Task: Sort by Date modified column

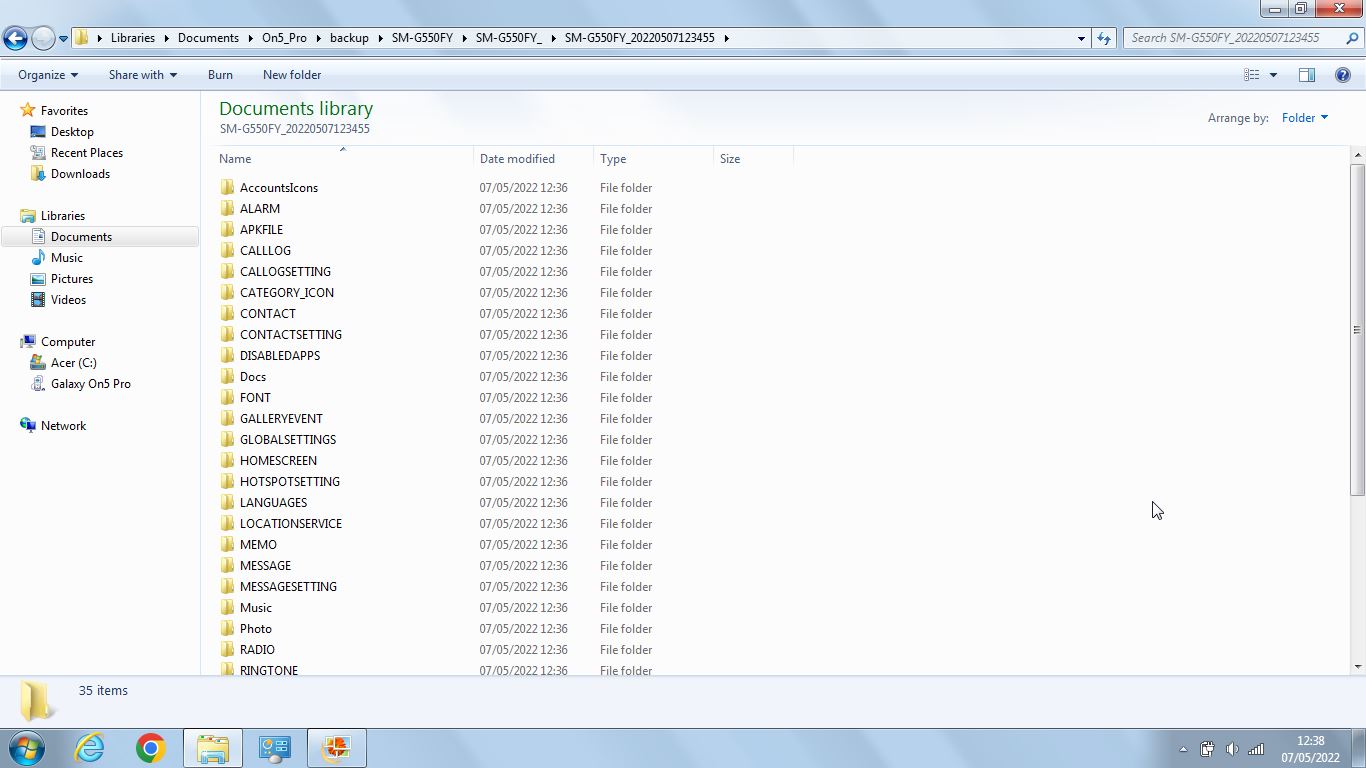Action: click(x=534, y=159)
